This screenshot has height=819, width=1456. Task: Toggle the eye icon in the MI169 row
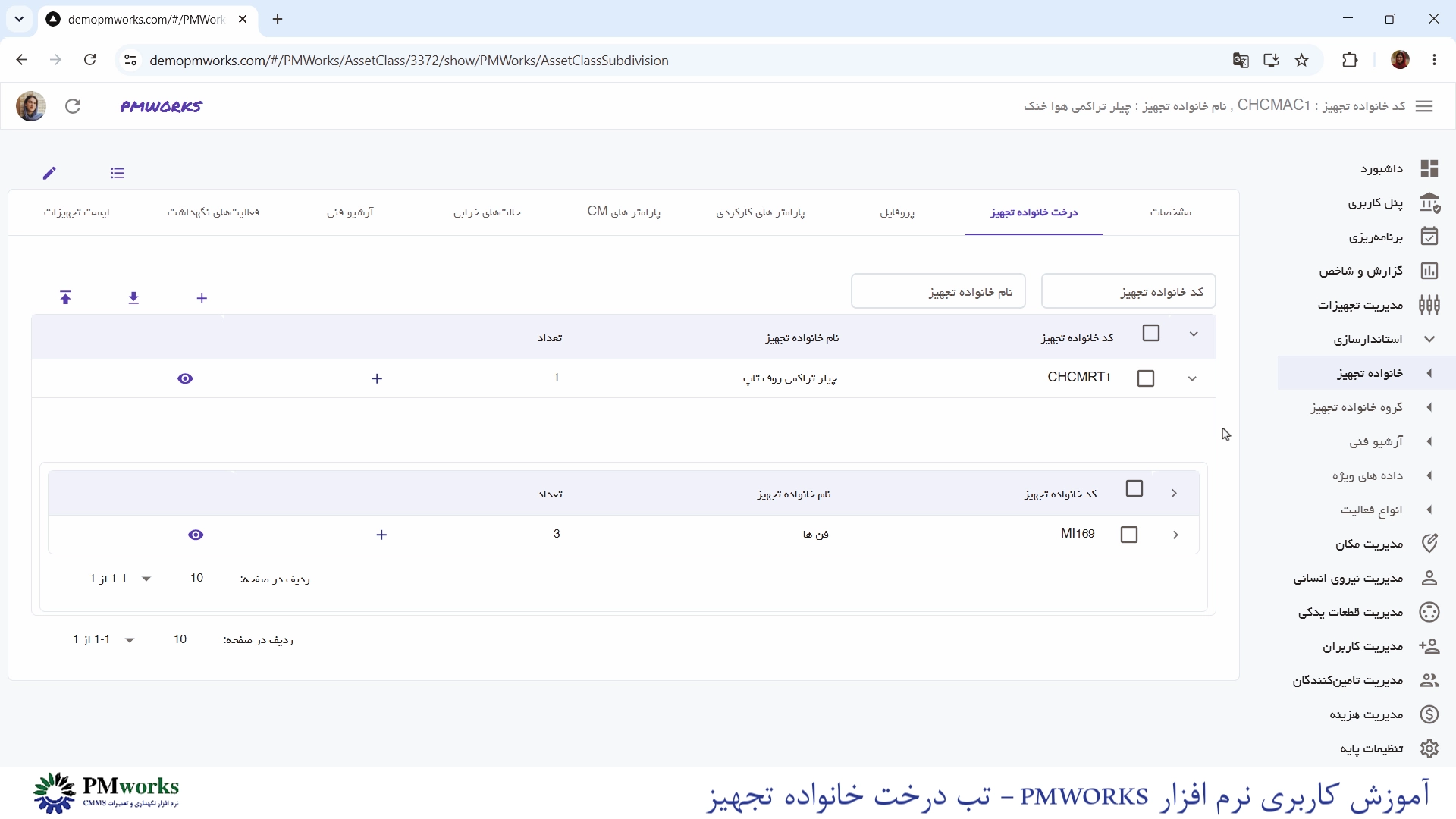(x=196, y=535)
